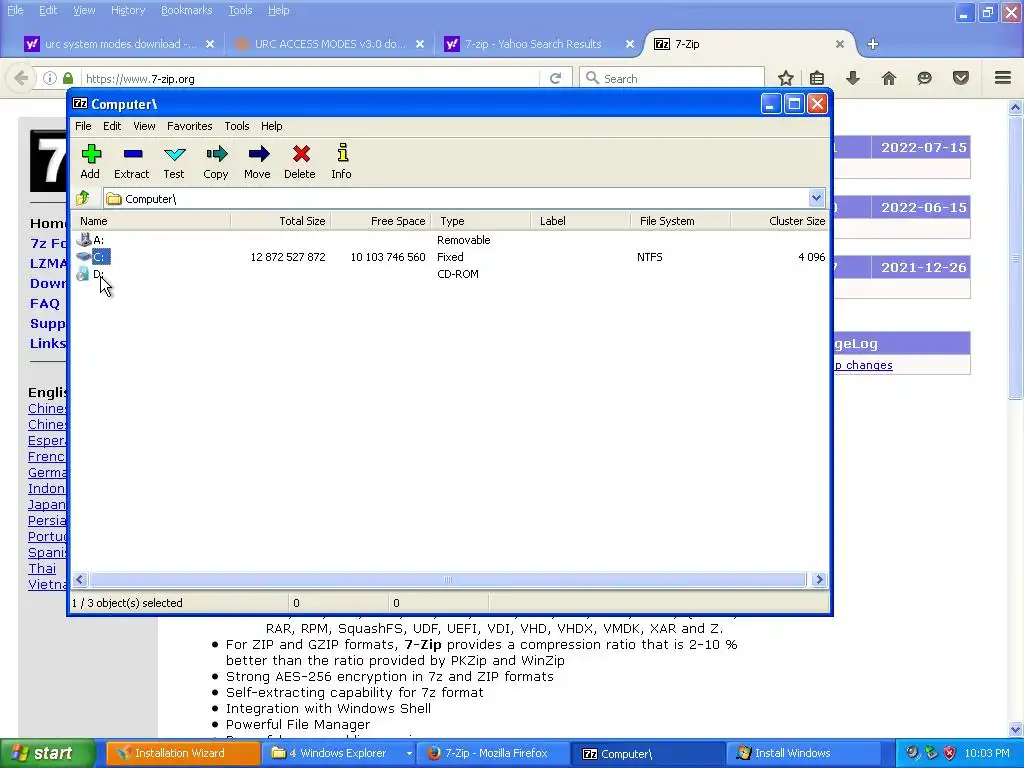
Task: Click the Computer\ path field
Action: (x=456, y=198)
